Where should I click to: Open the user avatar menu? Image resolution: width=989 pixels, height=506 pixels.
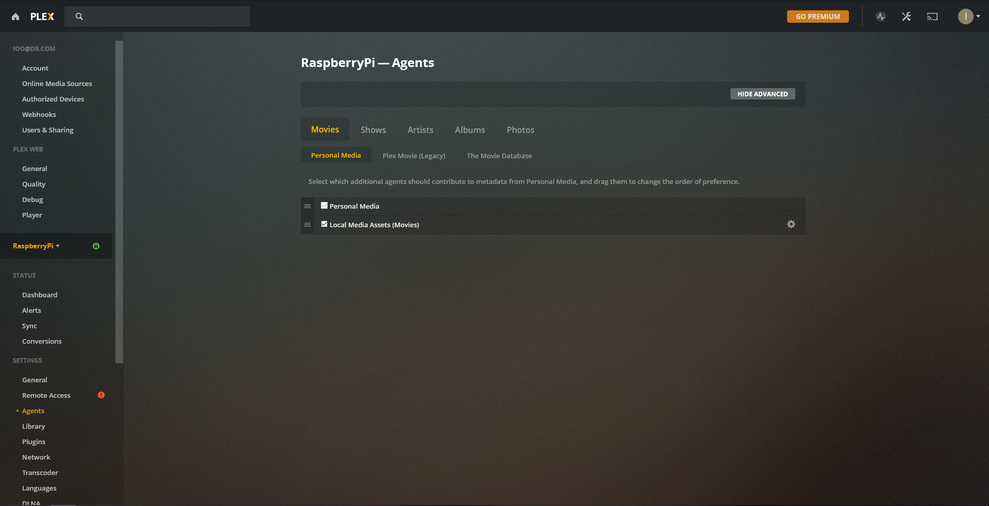969,17
